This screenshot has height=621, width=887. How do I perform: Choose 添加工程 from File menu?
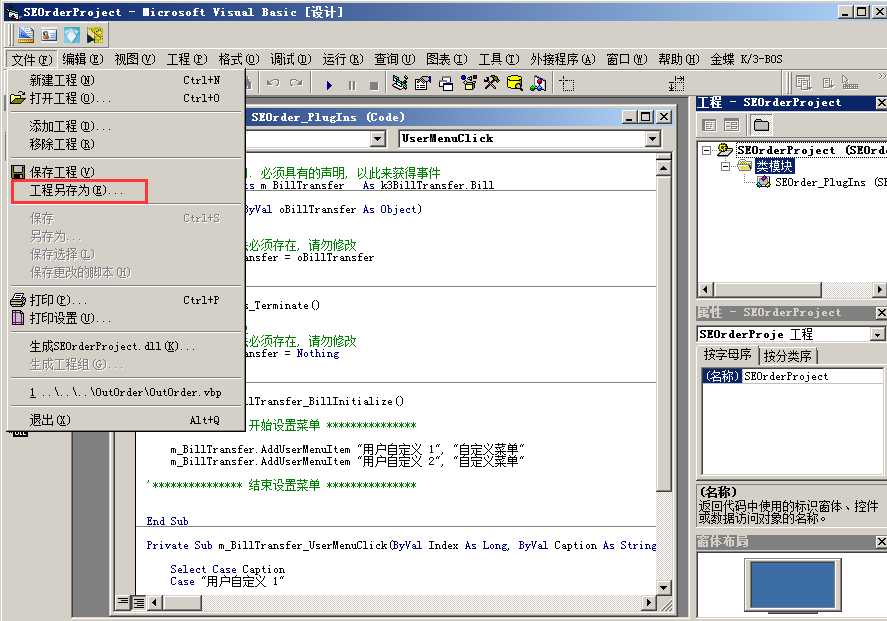124,126
